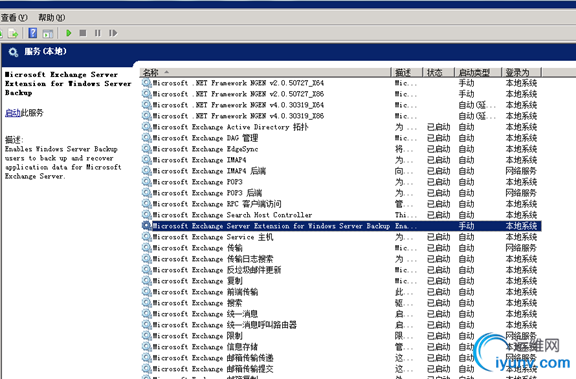Viewport: 576px width, 379px height.
Task: Select Microsoft Exchange 传输 service name
Action: pos(197,248)
